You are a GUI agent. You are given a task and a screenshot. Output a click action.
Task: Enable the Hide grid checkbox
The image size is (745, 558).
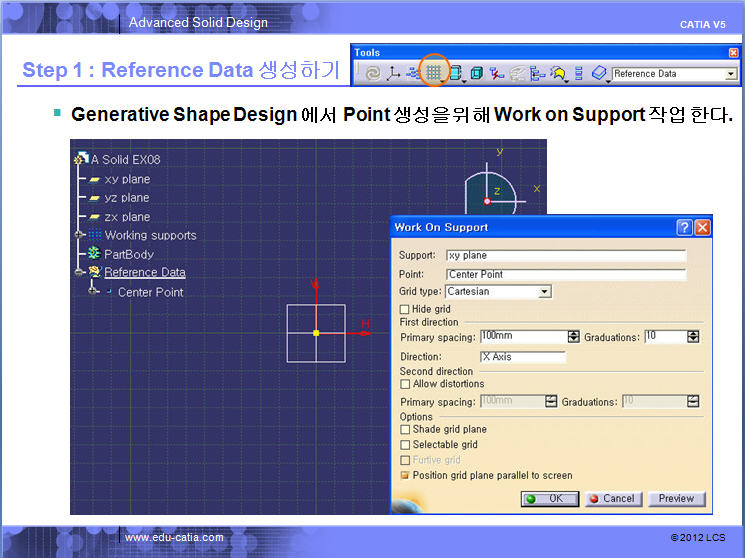[x=405, y=310]
